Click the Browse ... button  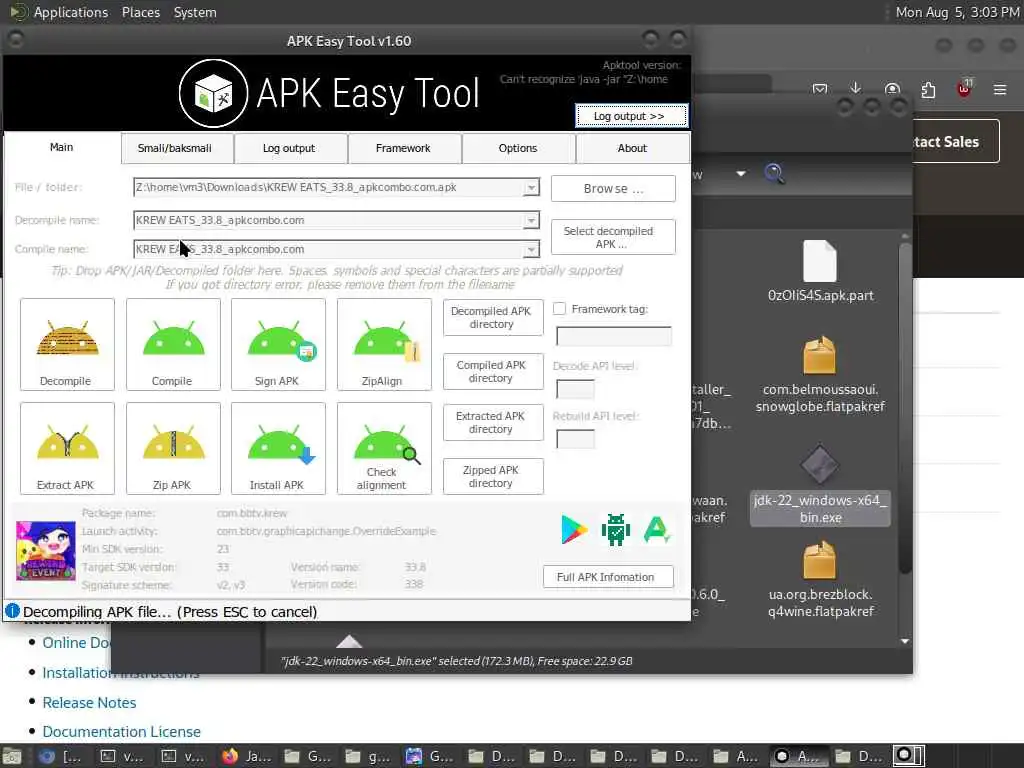(613, 189)
